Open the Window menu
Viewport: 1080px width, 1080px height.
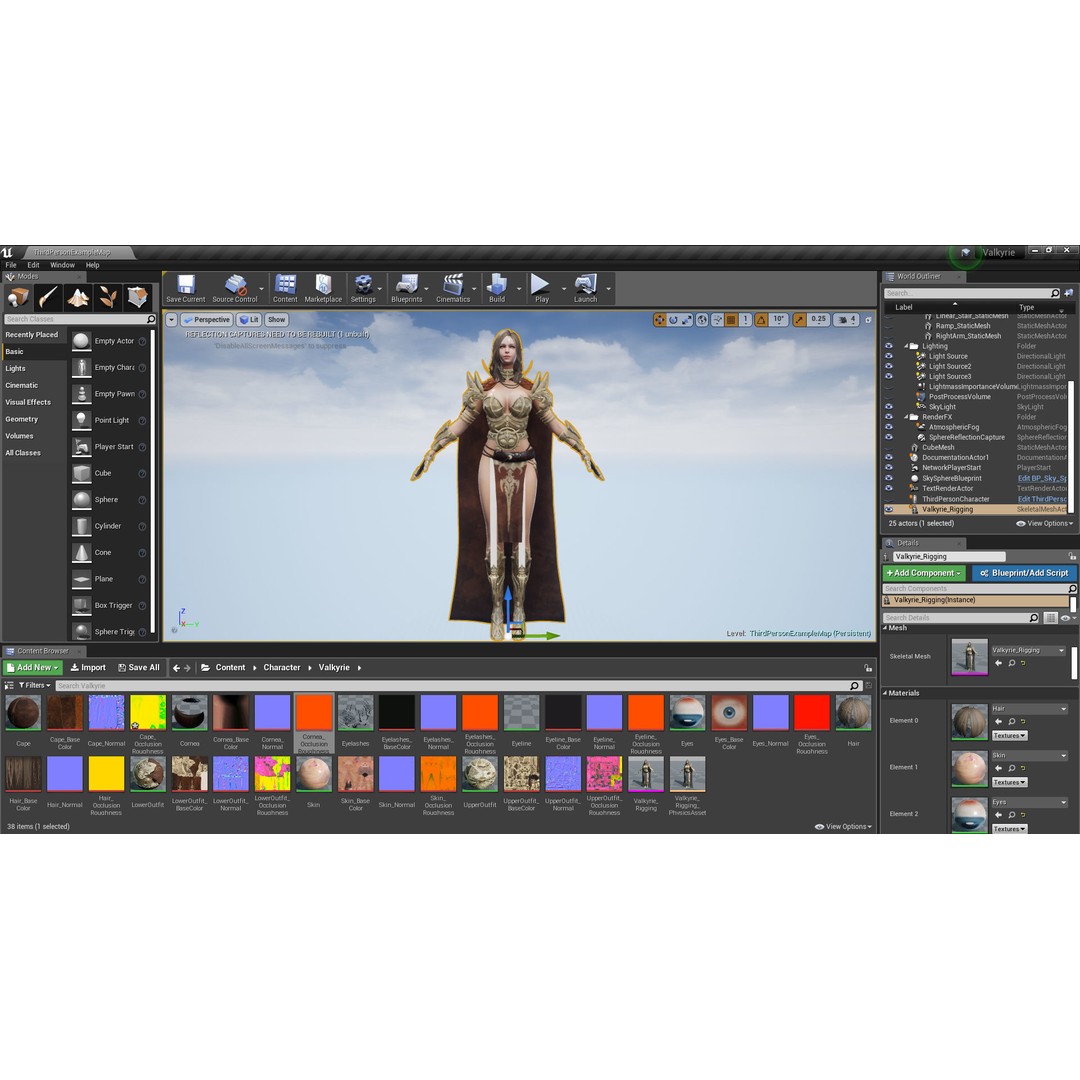coord(62,264)
